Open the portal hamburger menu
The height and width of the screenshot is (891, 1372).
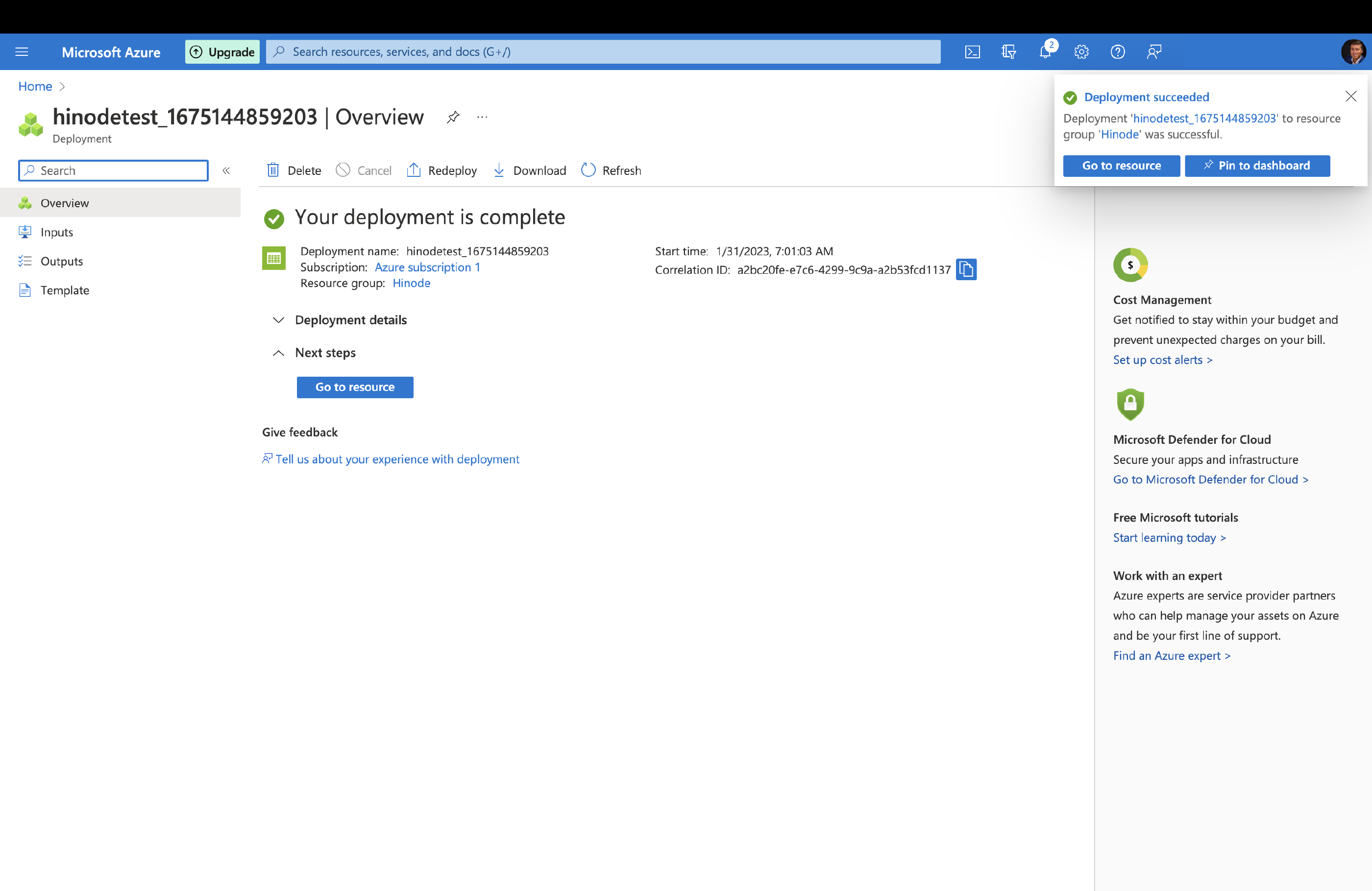pos(22,52)
